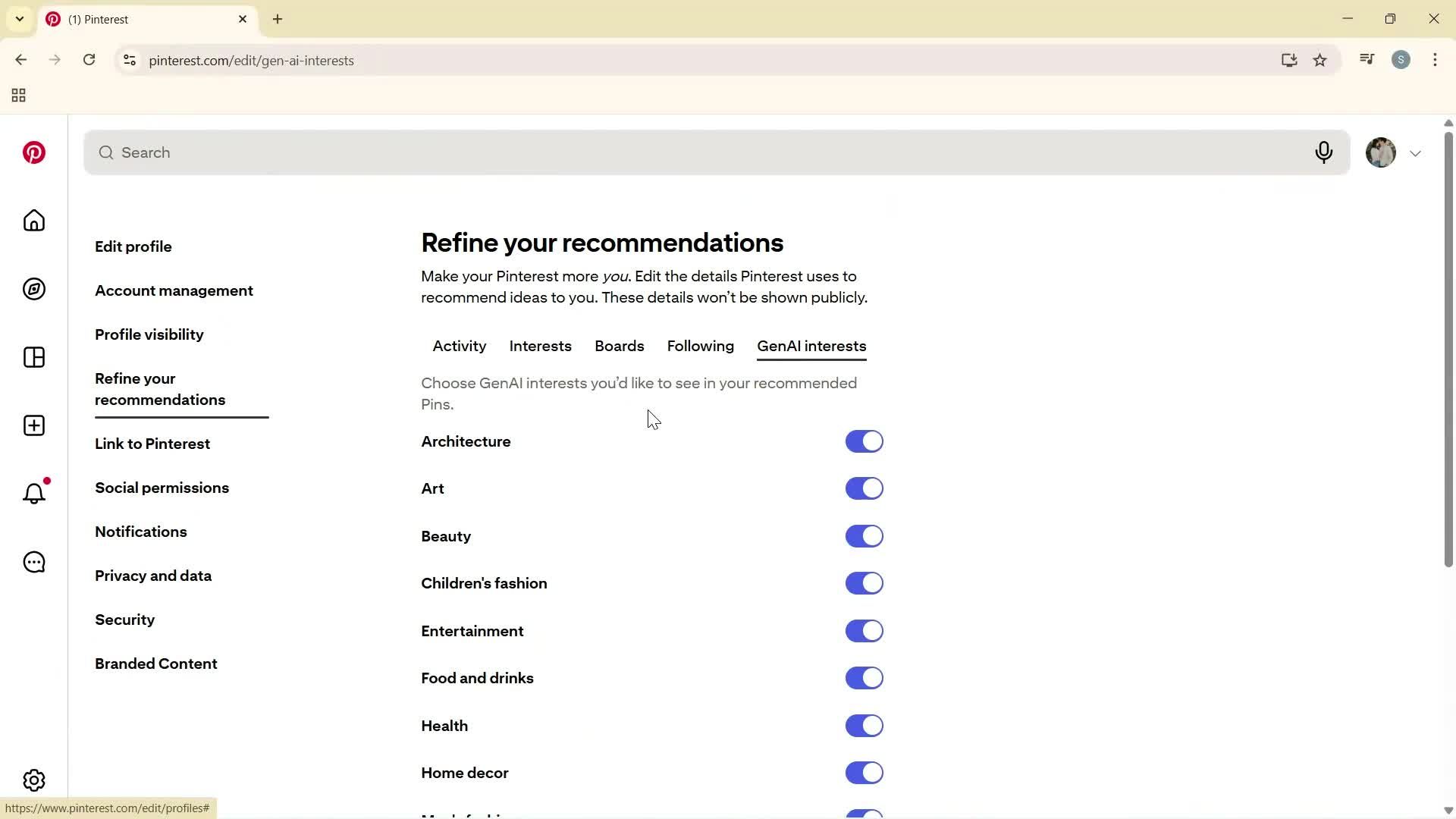Disable the Home decor toggle

click(x=864, y=772)
